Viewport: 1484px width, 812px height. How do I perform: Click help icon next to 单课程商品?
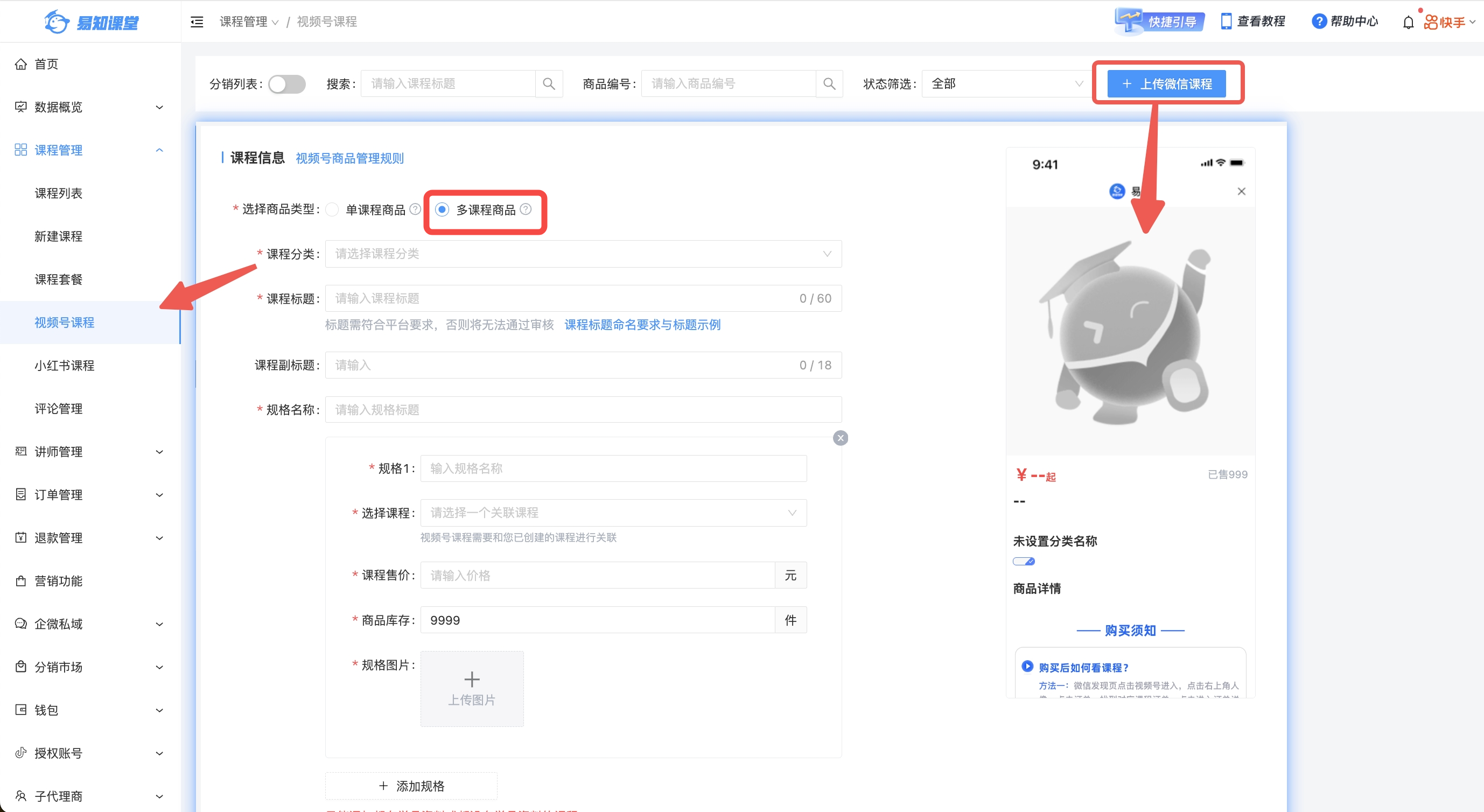point(415,209)
